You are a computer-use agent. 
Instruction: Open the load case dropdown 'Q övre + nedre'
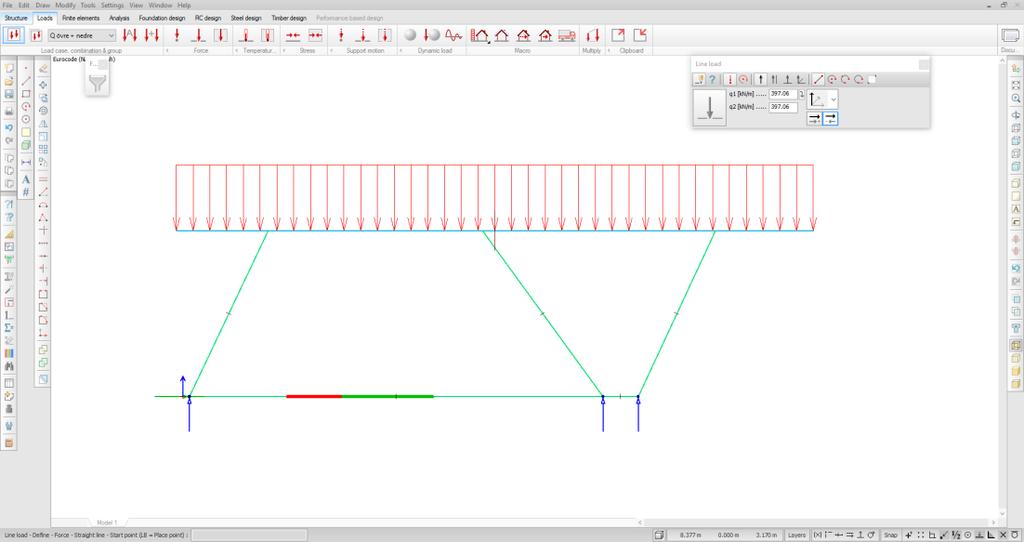pyautogui.click(x=82, y=35)
